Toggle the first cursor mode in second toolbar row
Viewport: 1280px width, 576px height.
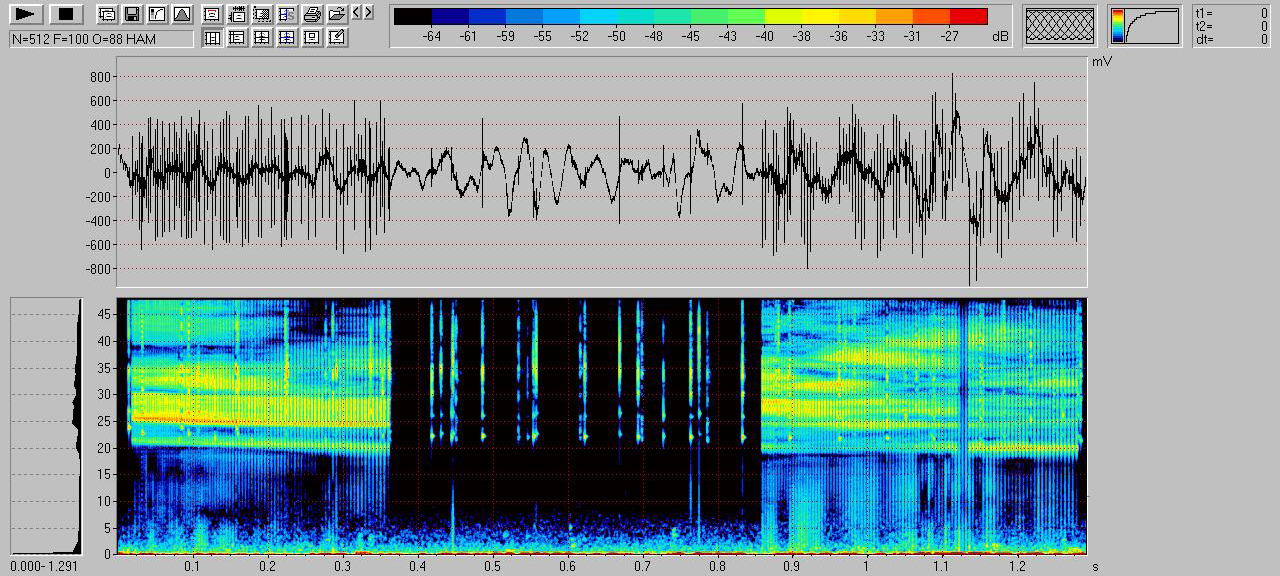tap(212, 38)
